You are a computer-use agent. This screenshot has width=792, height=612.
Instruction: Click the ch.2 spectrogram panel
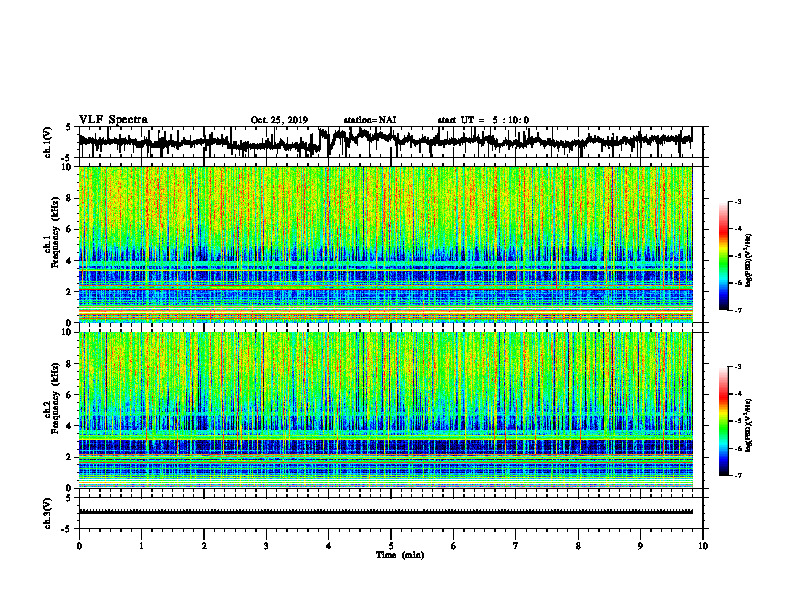(385, 410)
